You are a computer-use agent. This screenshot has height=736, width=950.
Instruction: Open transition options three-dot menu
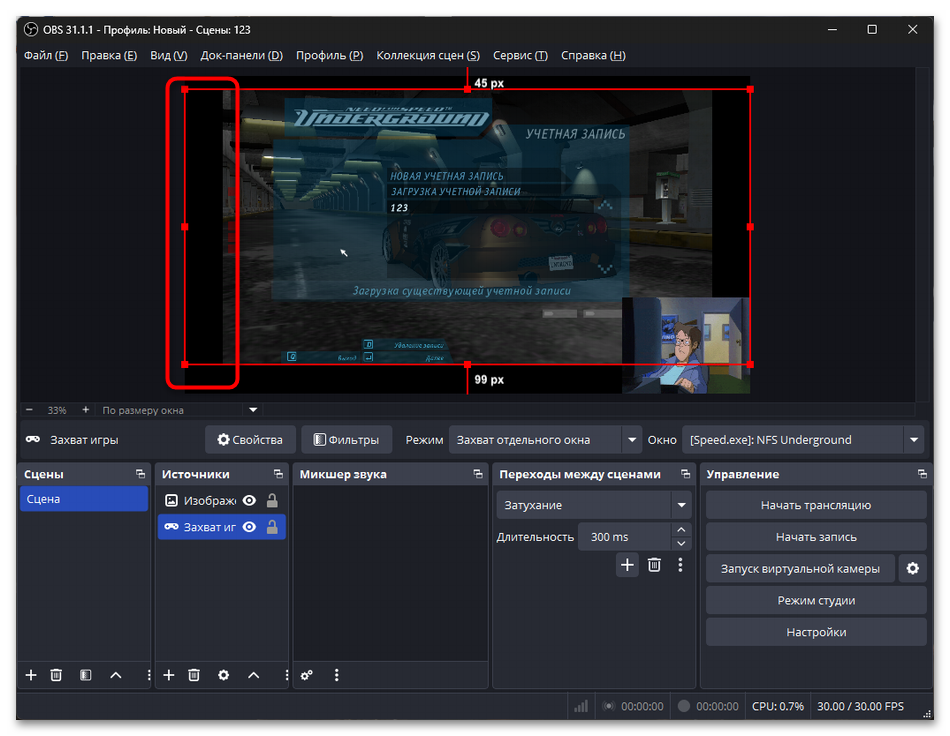680,565
